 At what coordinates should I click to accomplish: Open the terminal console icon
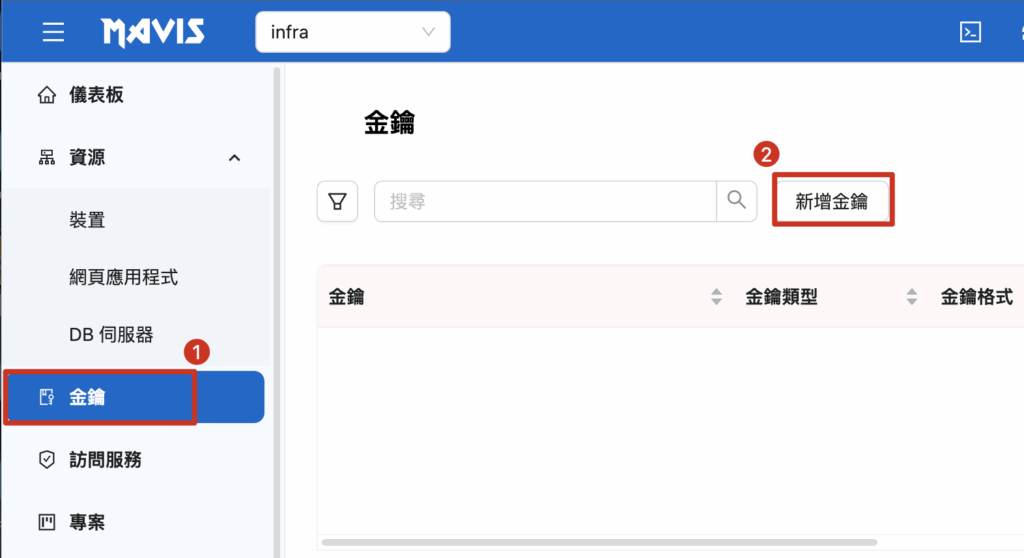click(x=969, y=32)
